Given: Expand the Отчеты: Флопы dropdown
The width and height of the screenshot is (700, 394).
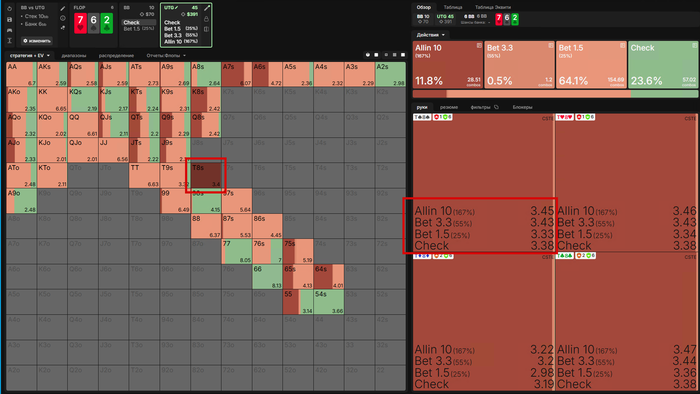Looking at the screenshot, I should [x=166, y=55].
